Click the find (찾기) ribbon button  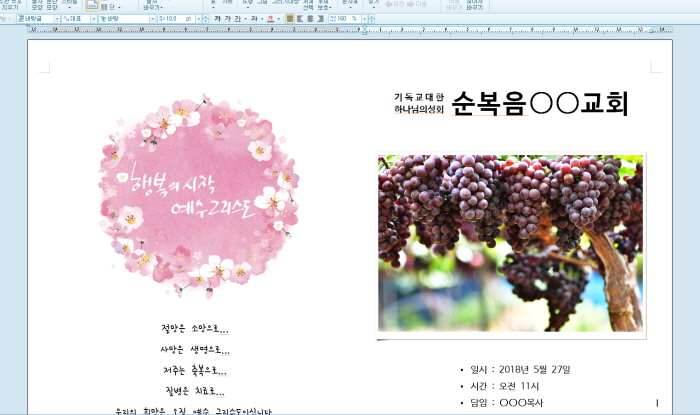click(373, 5)
